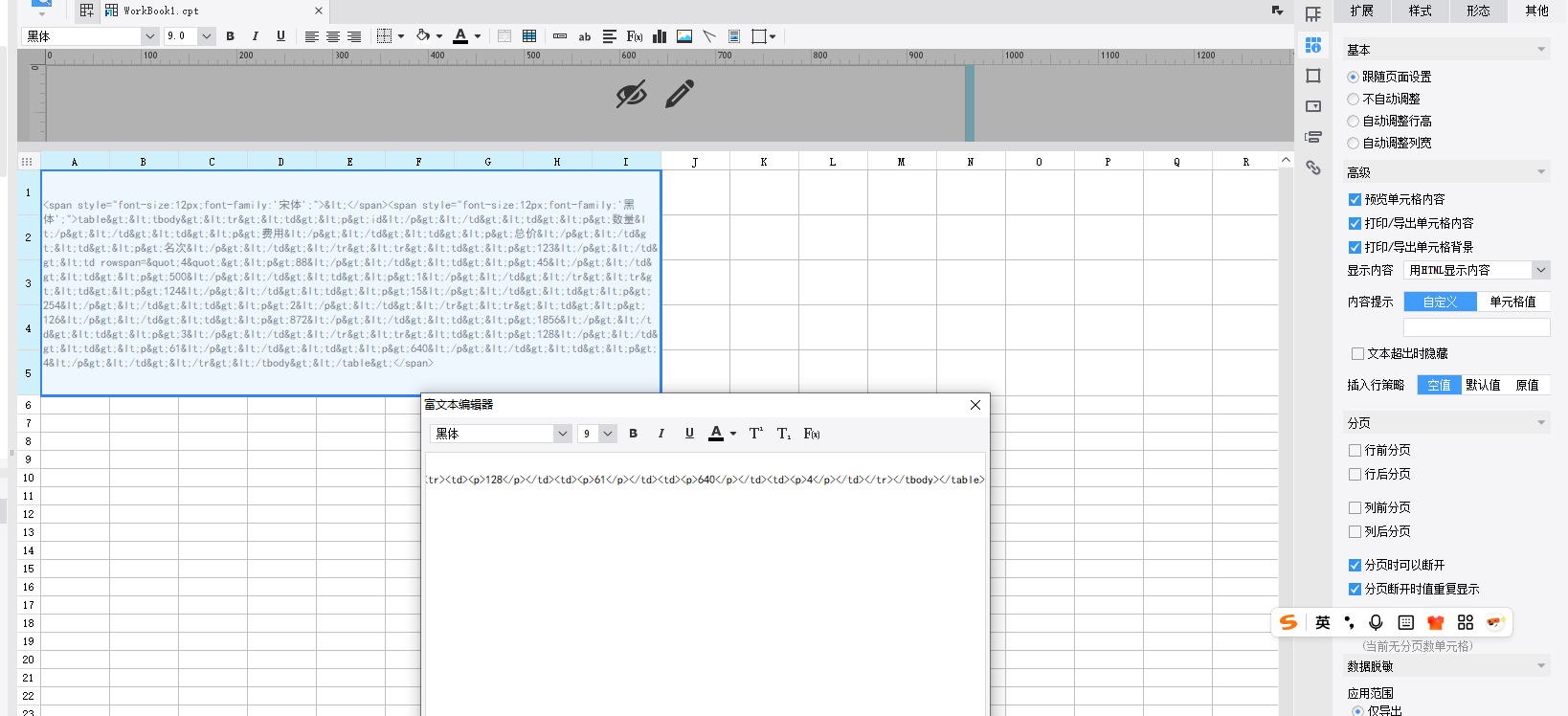Click the pencil edit icon on canvas

pyautogui.click(x=680, y=94)
